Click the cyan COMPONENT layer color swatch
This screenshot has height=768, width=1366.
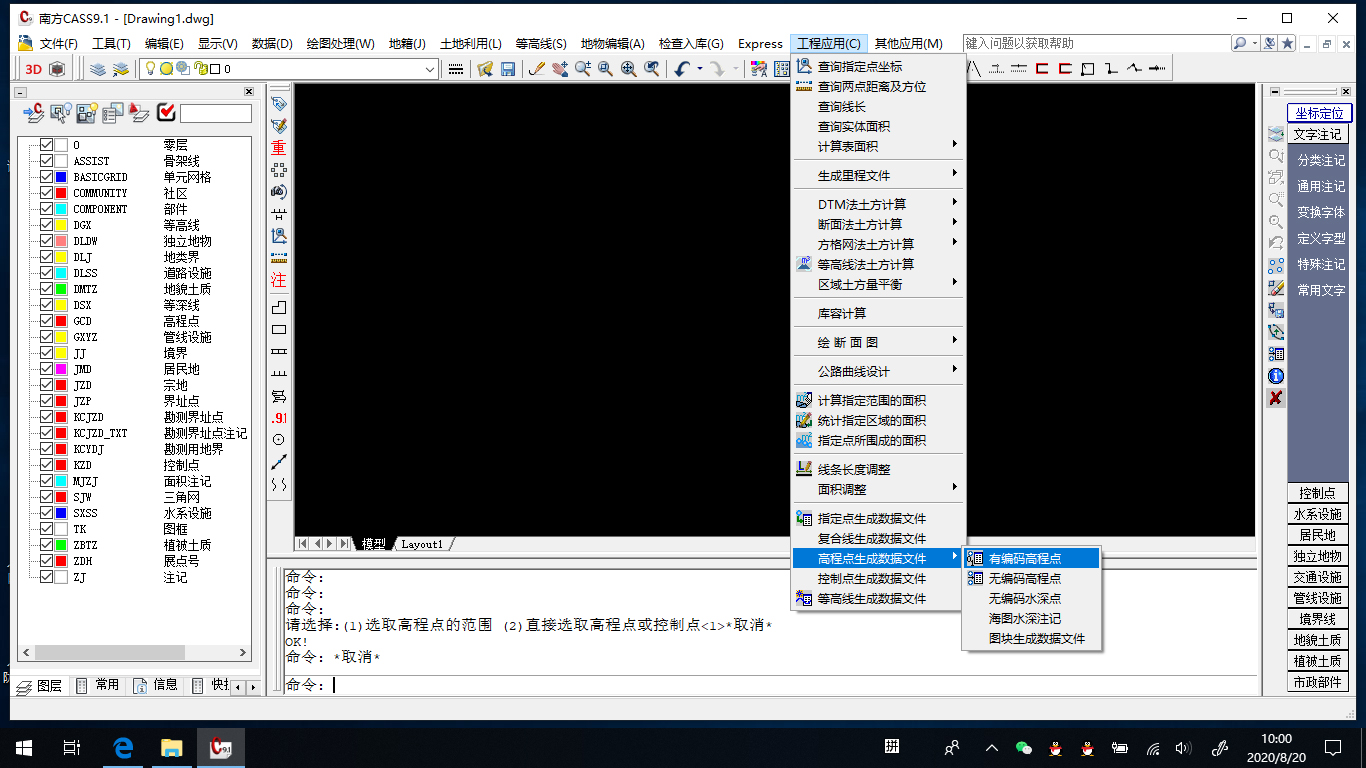click(x=61, y=209)
